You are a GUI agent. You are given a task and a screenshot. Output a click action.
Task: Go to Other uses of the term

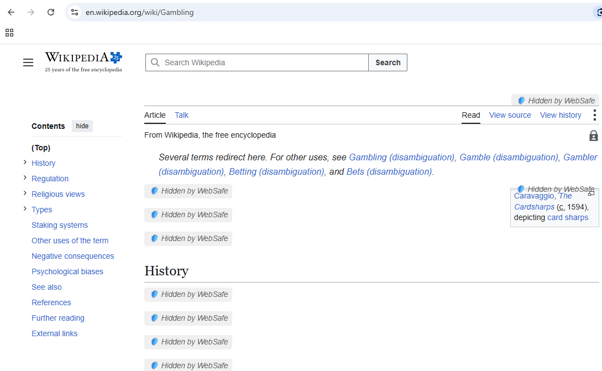coord(70,240)
